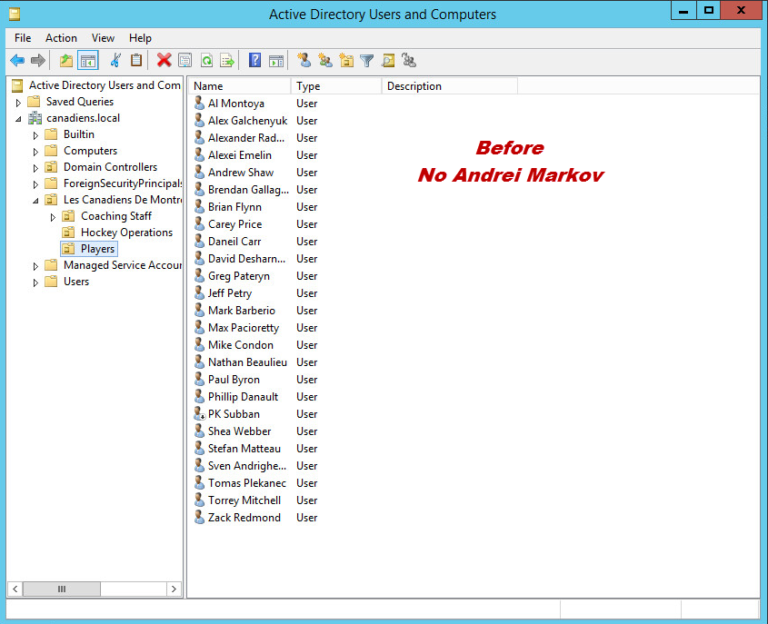Screen dimensions: 768x624
Task: Click user icon beside Al Montoya
Action: pos(199,103)
